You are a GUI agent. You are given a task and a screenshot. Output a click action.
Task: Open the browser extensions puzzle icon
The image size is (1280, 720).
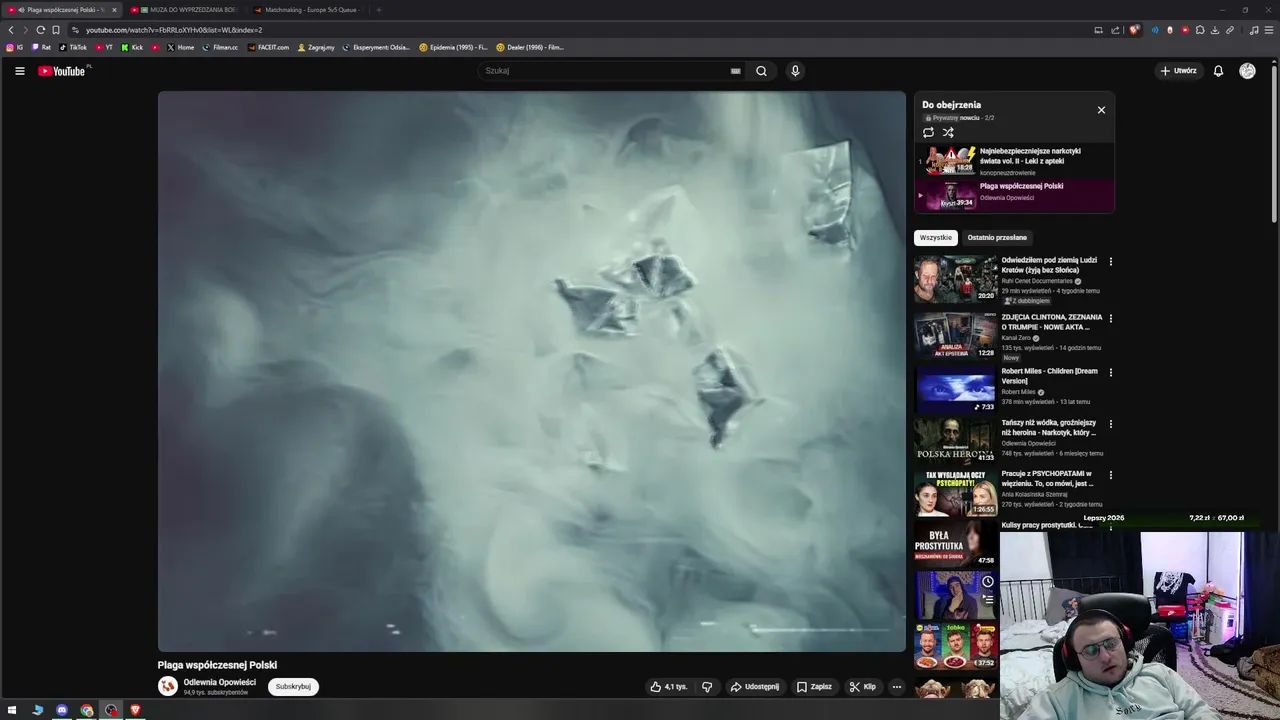1200,30
